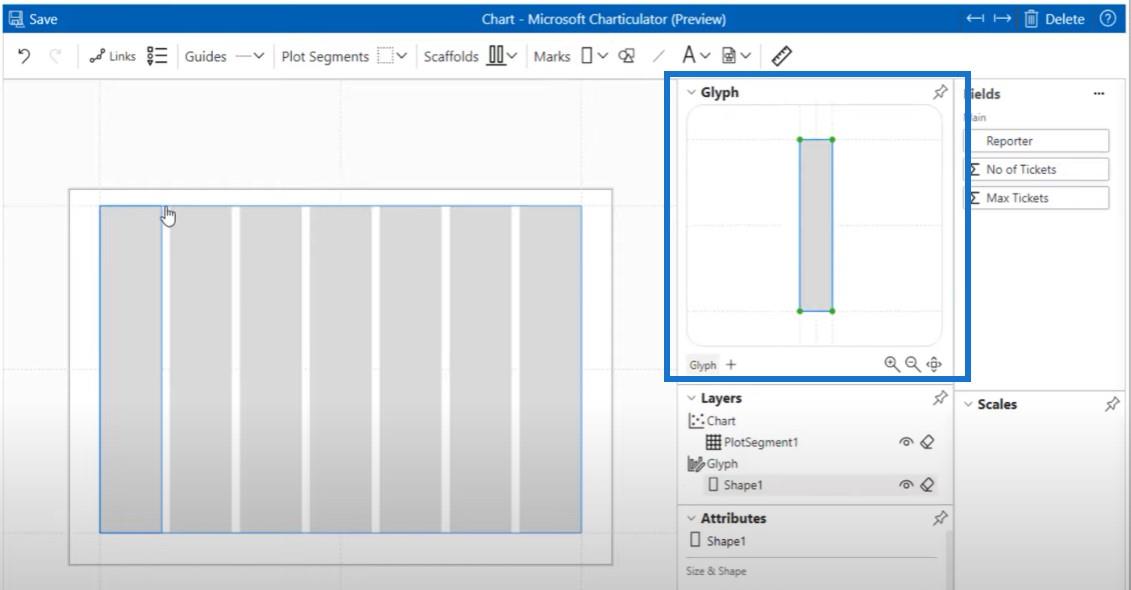Redo the last undone action

point(55,56)
